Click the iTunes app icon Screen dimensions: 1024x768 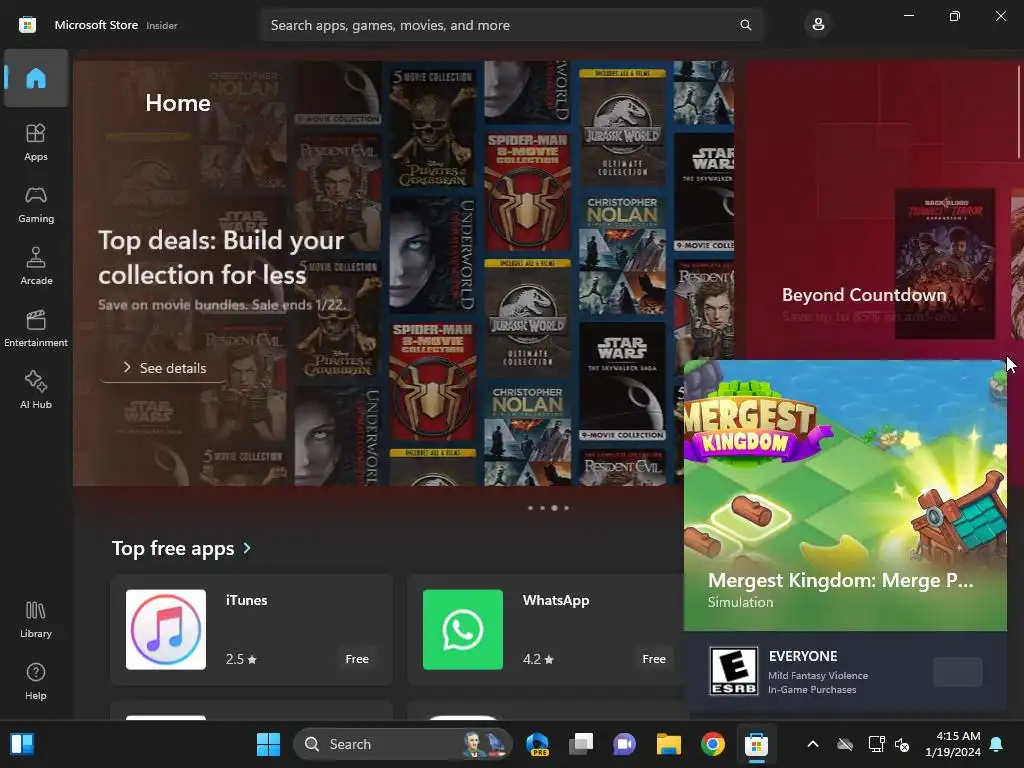pyautogui.click(x=166, y=630)
